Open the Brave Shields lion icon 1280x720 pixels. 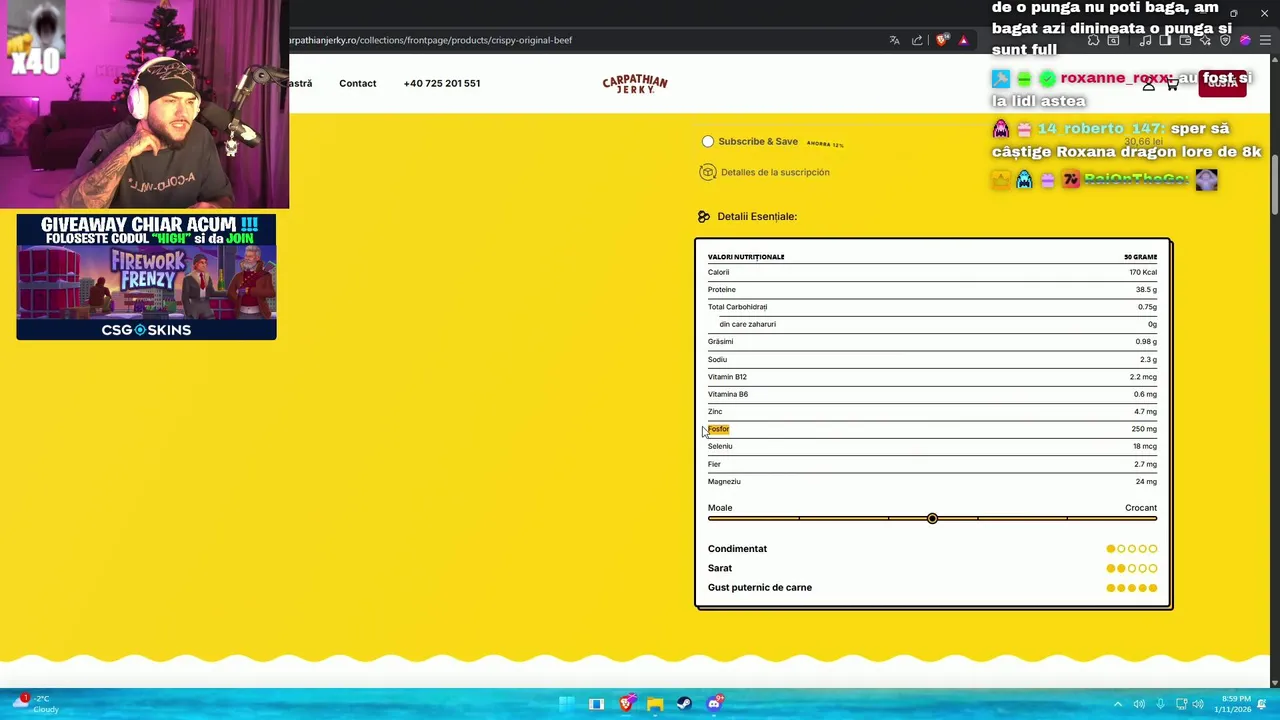pos(941,40)
